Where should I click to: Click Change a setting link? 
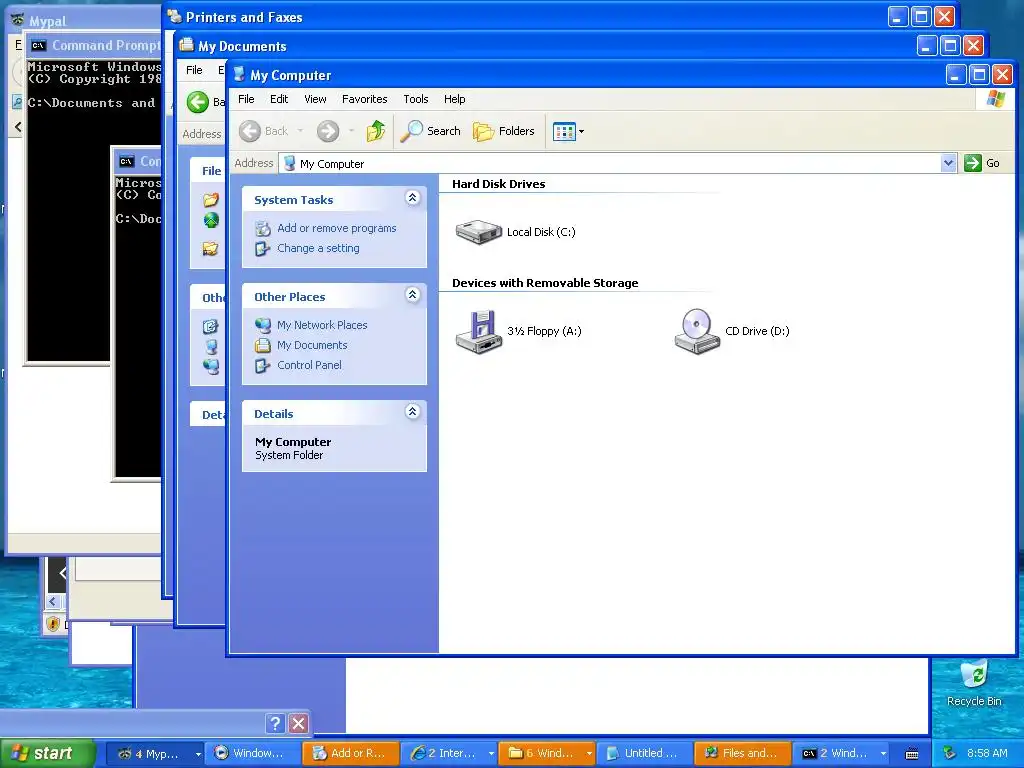(x=318, y=248)
